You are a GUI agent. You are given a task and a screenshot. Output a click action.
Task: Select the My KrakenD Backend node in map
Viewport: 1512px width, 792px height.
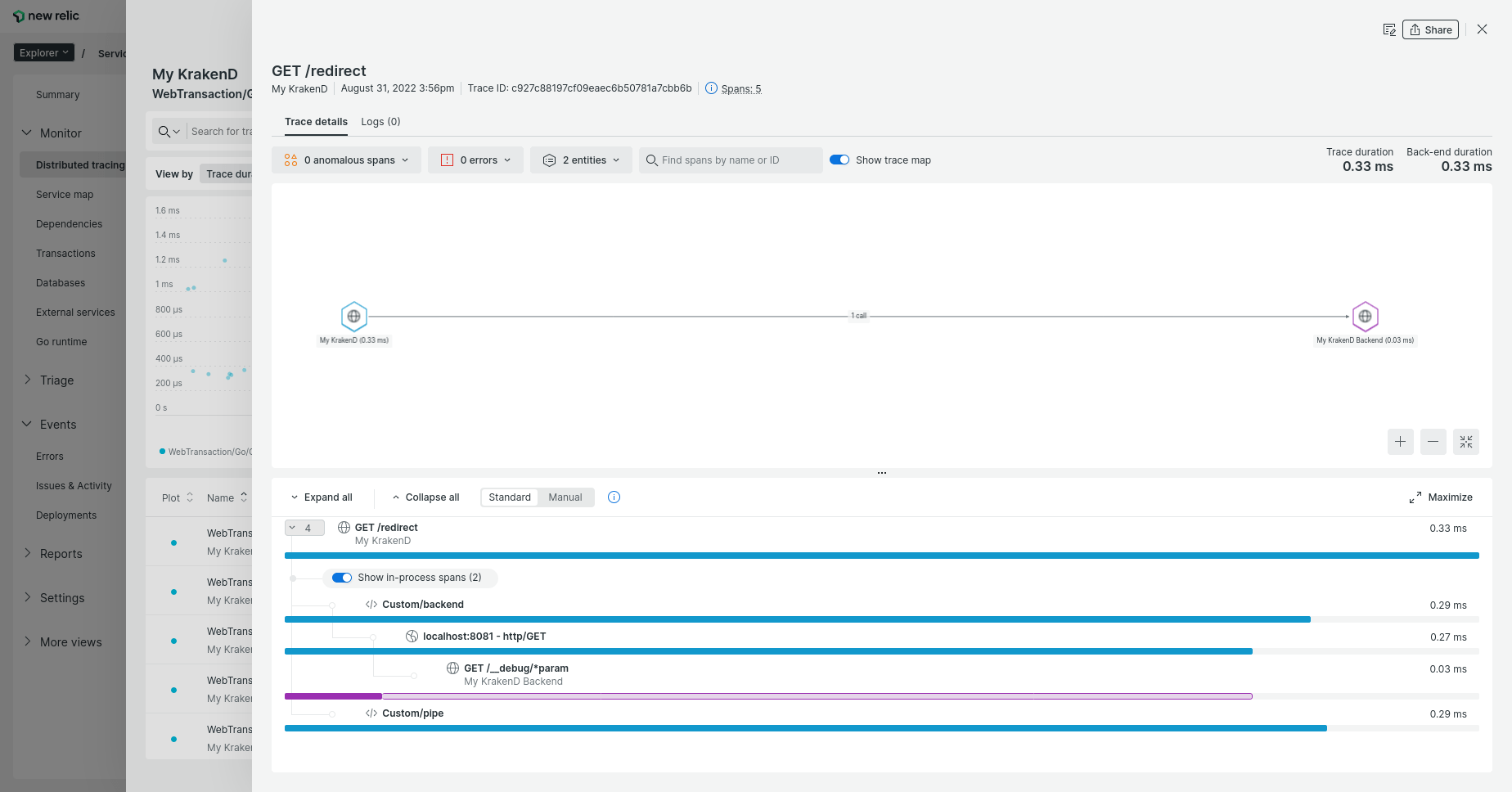[x=1365, y=317]
